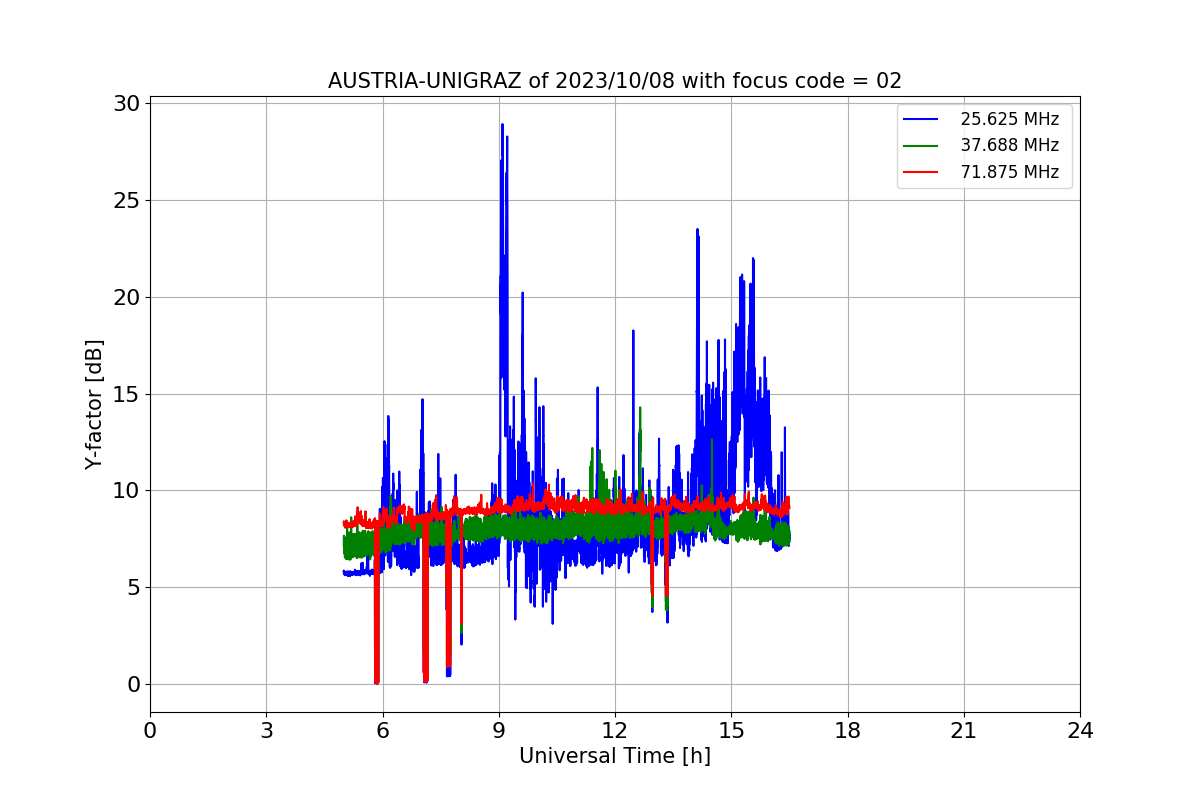Click the red legend line sample
This screenshot has width=1200, height=800.
tap(921, 172)
